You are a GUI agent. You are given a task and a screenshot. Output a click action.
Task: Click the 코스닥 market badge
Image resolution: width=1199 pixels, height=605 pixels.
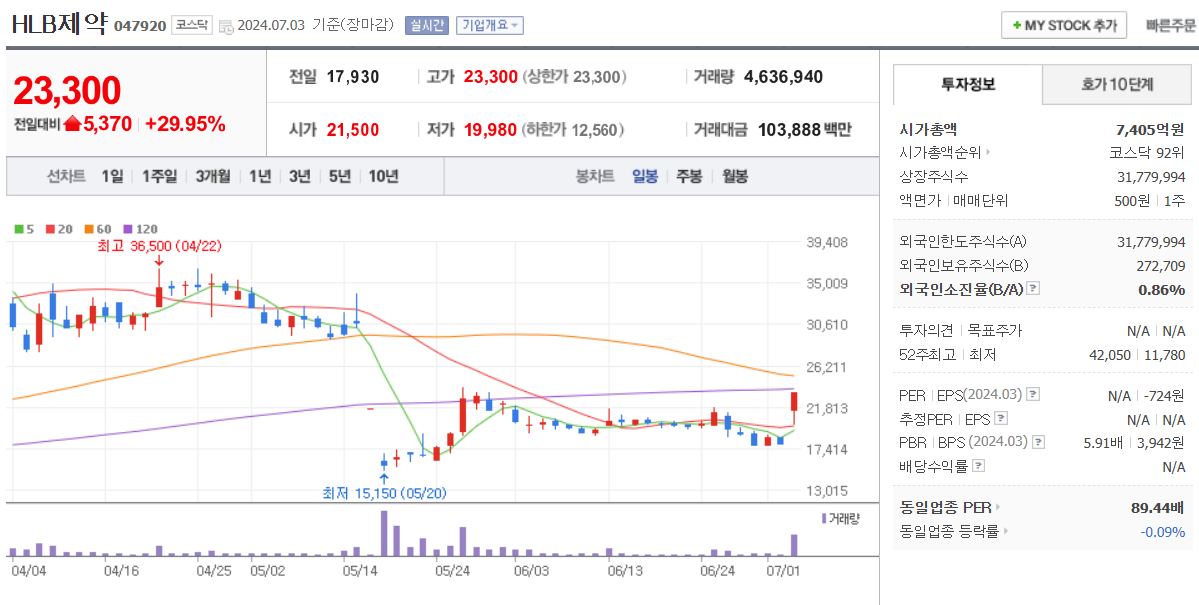pyautogui.click(x=191, y=25)
